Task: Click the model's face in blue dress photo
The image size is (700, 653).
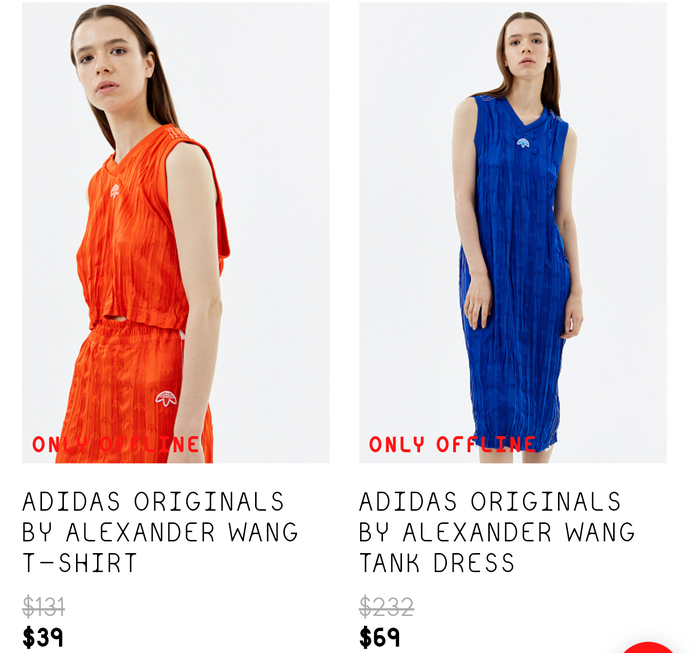Action: click(x=527, y=48)
